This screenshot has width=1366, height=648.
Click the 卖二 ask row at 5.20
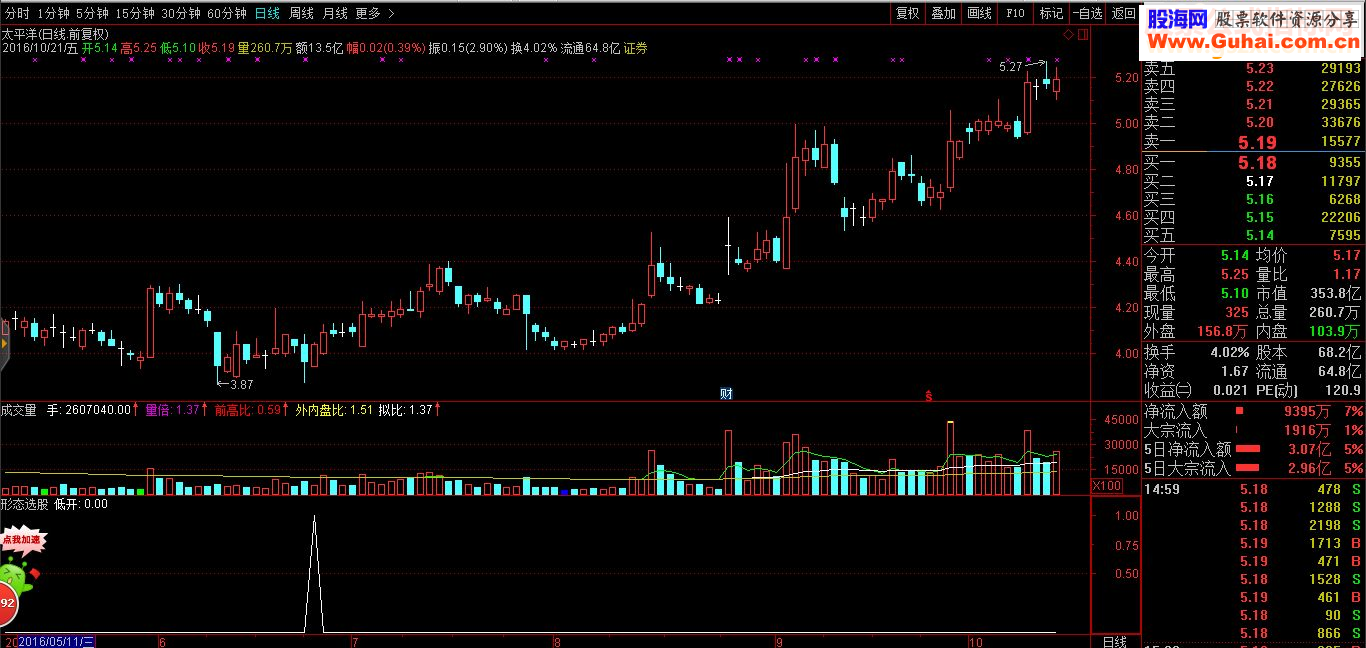[1253, 122]
